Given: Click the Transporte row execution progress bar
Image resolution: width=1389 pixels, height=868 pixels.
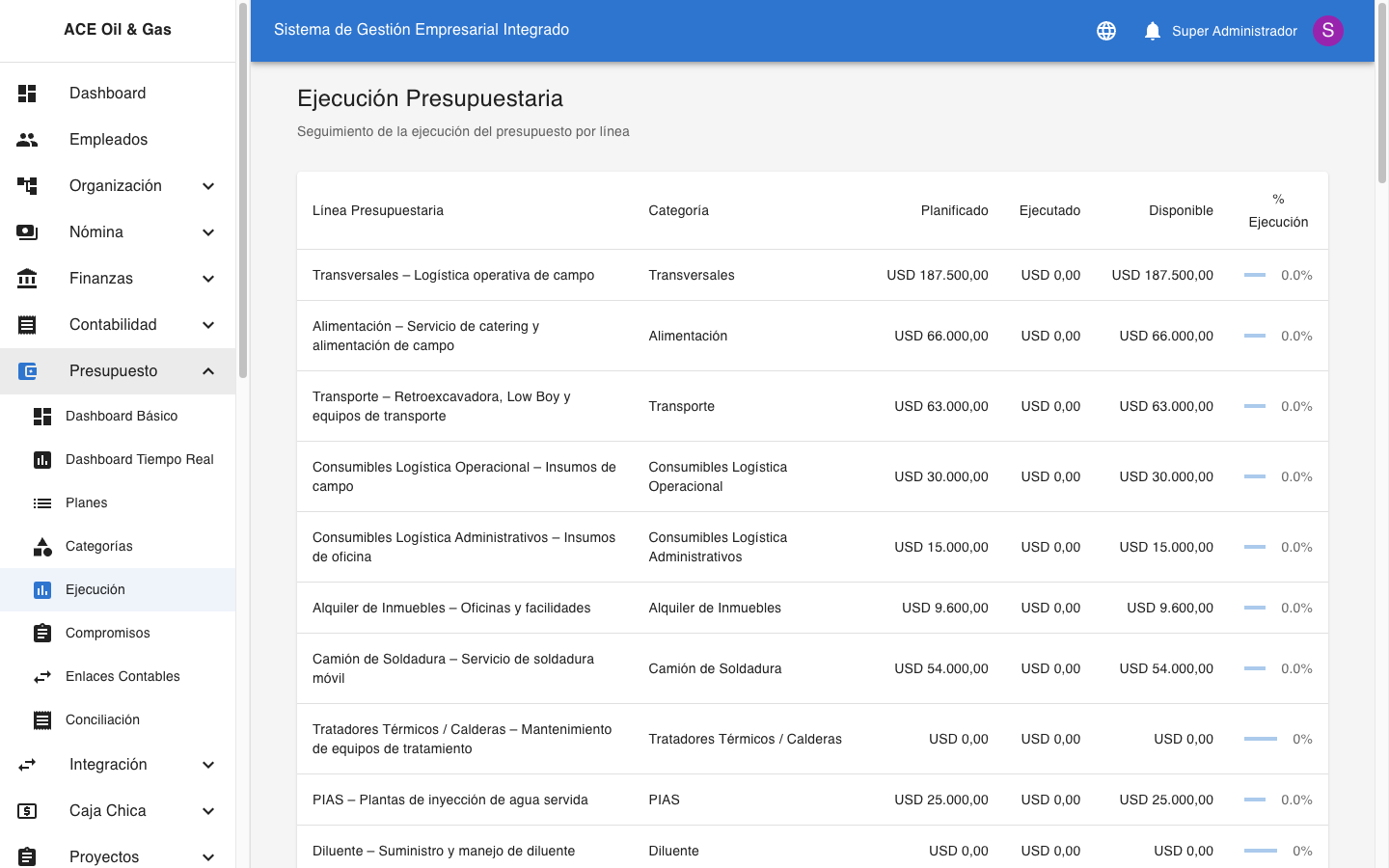Looking at the screenshot, I should 1254,406.
